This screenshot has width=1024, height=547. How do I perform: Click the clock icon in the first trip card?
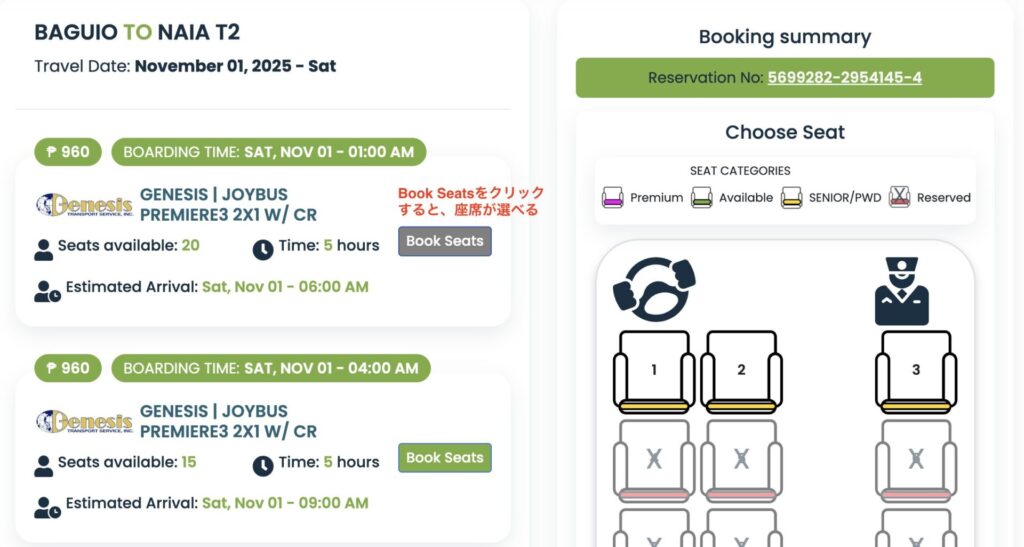click(262, 249)
